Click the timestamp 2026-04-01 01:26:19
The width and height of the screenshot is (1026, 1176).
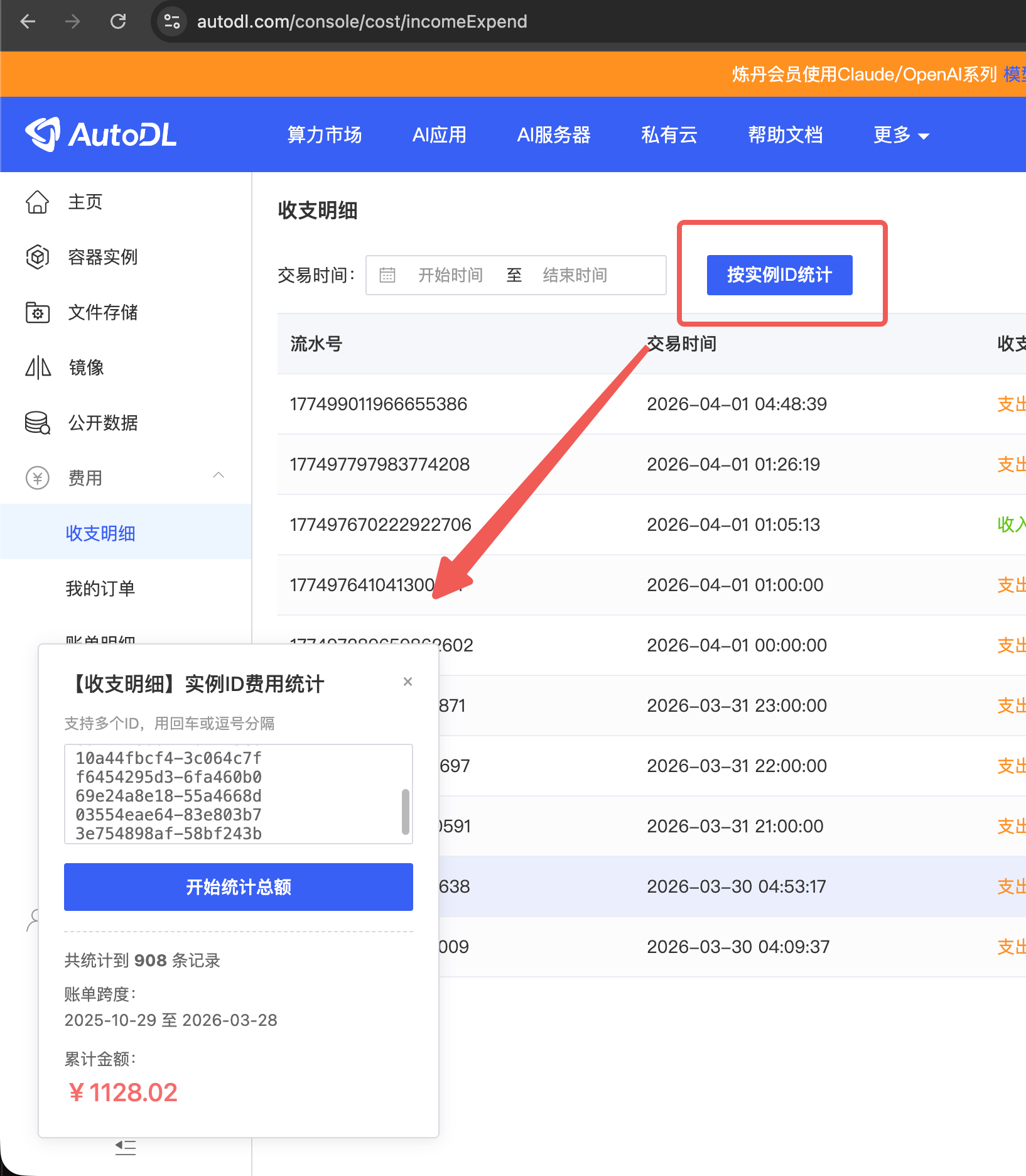pyautogui.click(x=733, y=464)
